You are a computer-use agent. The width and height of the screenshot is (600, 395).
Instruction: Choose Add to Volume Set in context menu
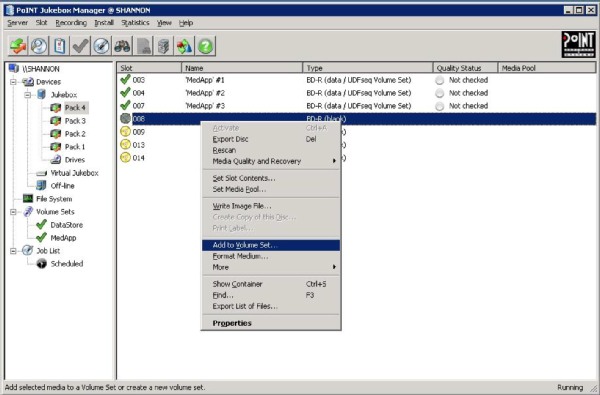coord(271,245)
